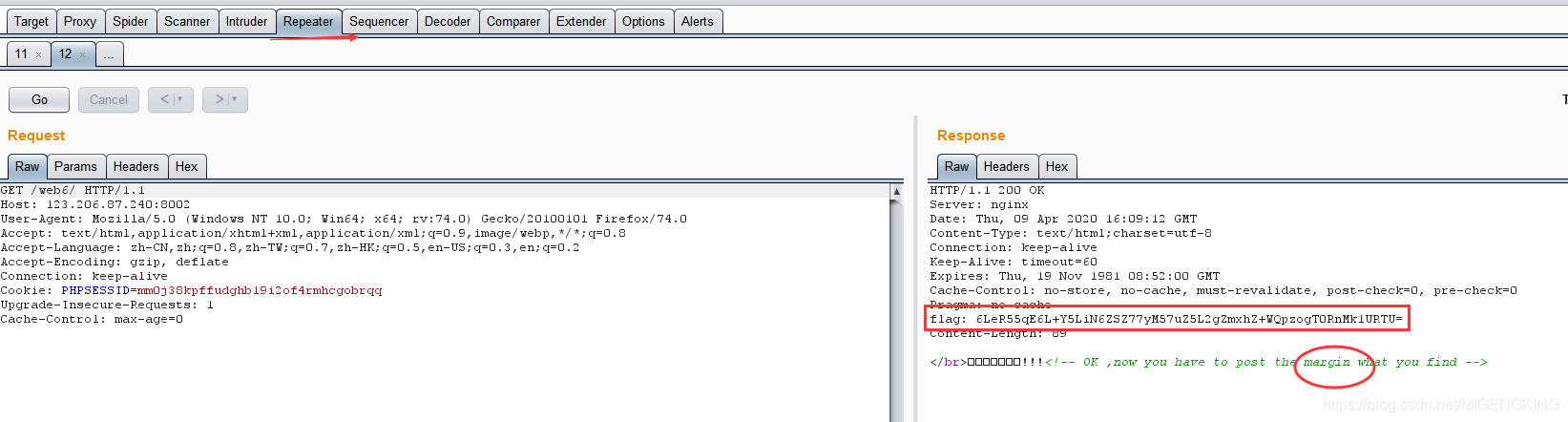Image resolution: width=1568 pixels, height=422 pixels.
Task: Click the request 'Cache-Control: max-age=0' line
Action: tap(92, 319)
